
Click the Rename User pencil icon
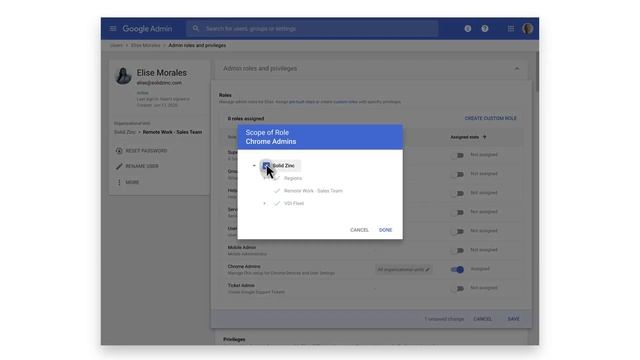[119, 166]
